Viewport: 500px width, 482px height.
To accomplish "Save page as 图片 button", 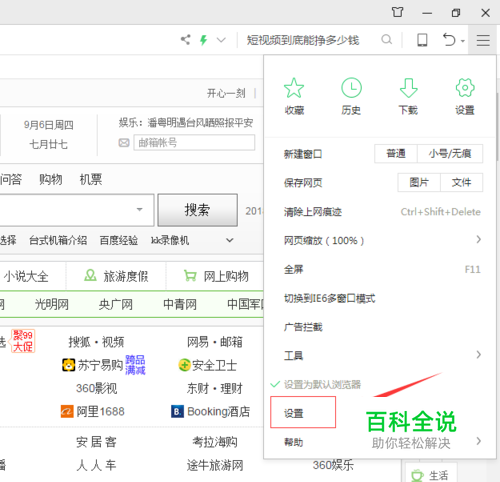I will click(x=419, y=182).
